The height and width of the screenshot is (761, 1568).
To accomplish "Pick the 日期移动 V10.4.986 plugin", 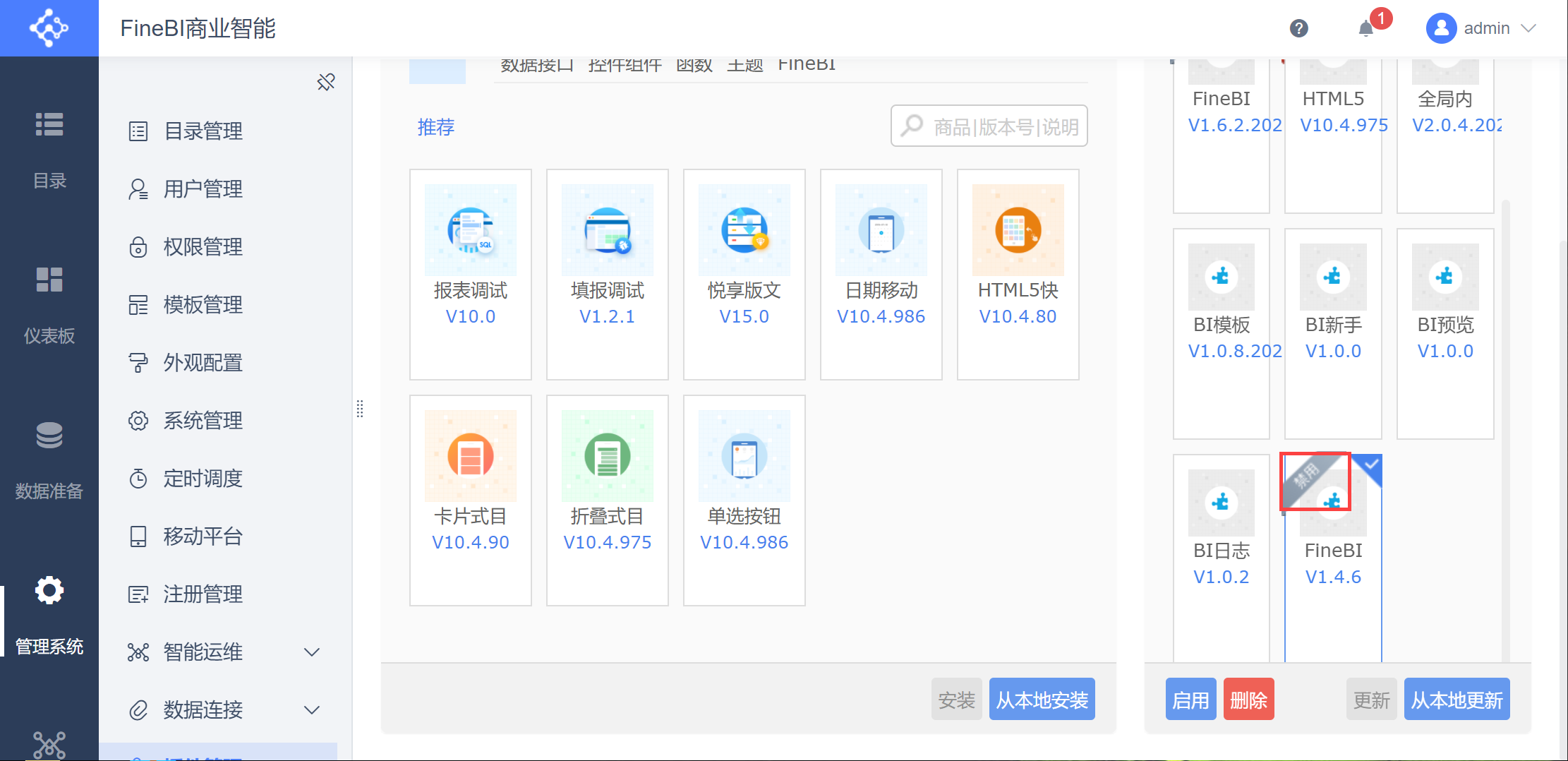I will coord(881,275).
